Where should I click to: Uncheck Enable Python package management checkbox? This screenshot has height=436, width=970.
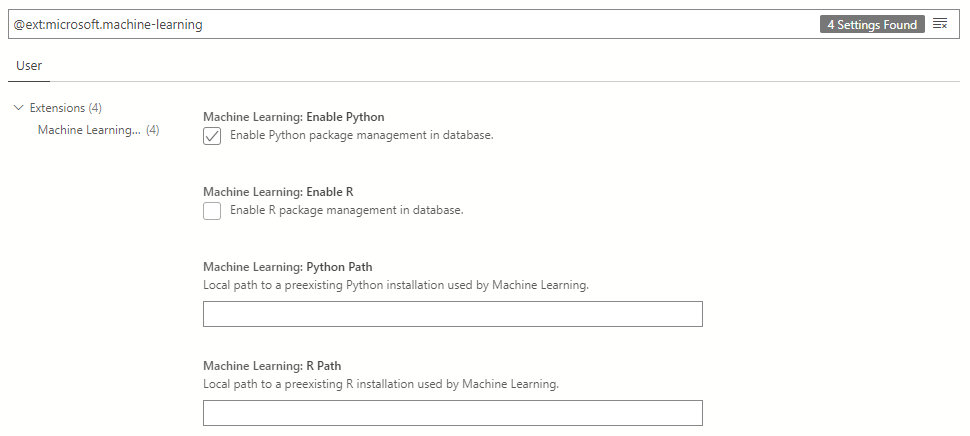pyautogui.click(x=212, y=136)
